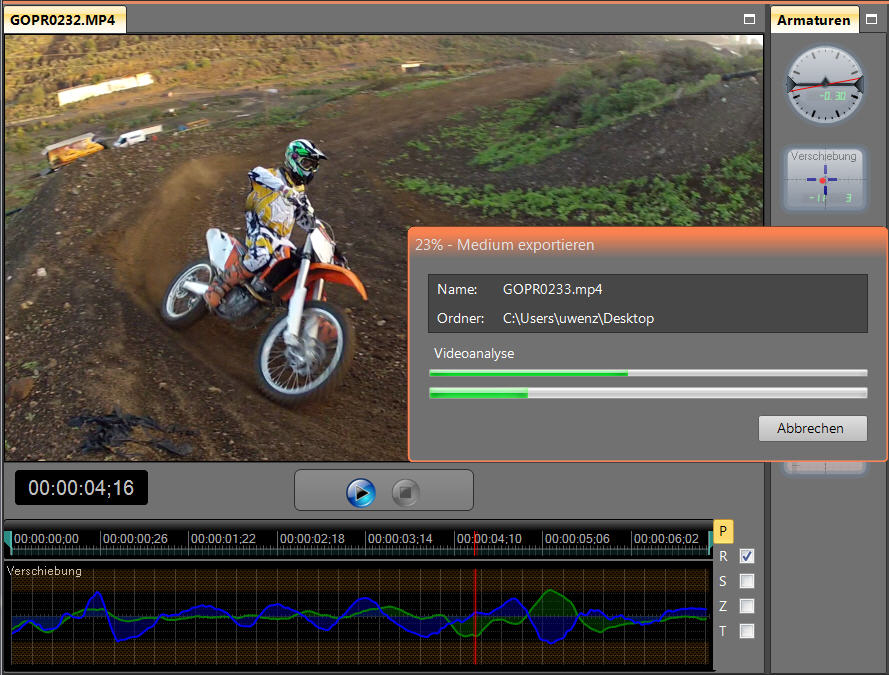Enable the T checkbox
The image size is (889, 675).
point(747,631)
